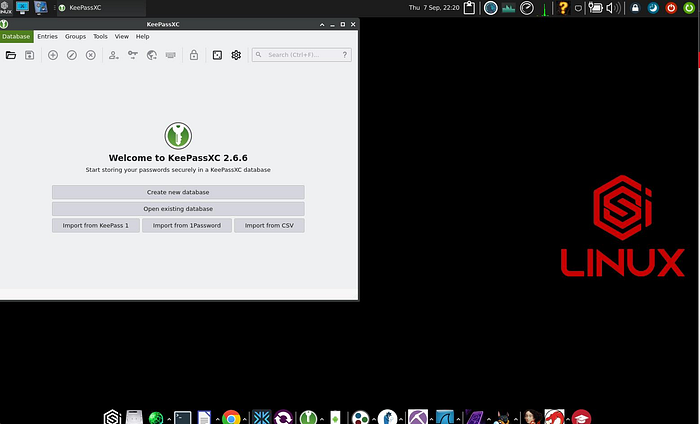Screen dimensions: 700x424
Task: Click the search help question mark
Action: [x=345, y=55]
